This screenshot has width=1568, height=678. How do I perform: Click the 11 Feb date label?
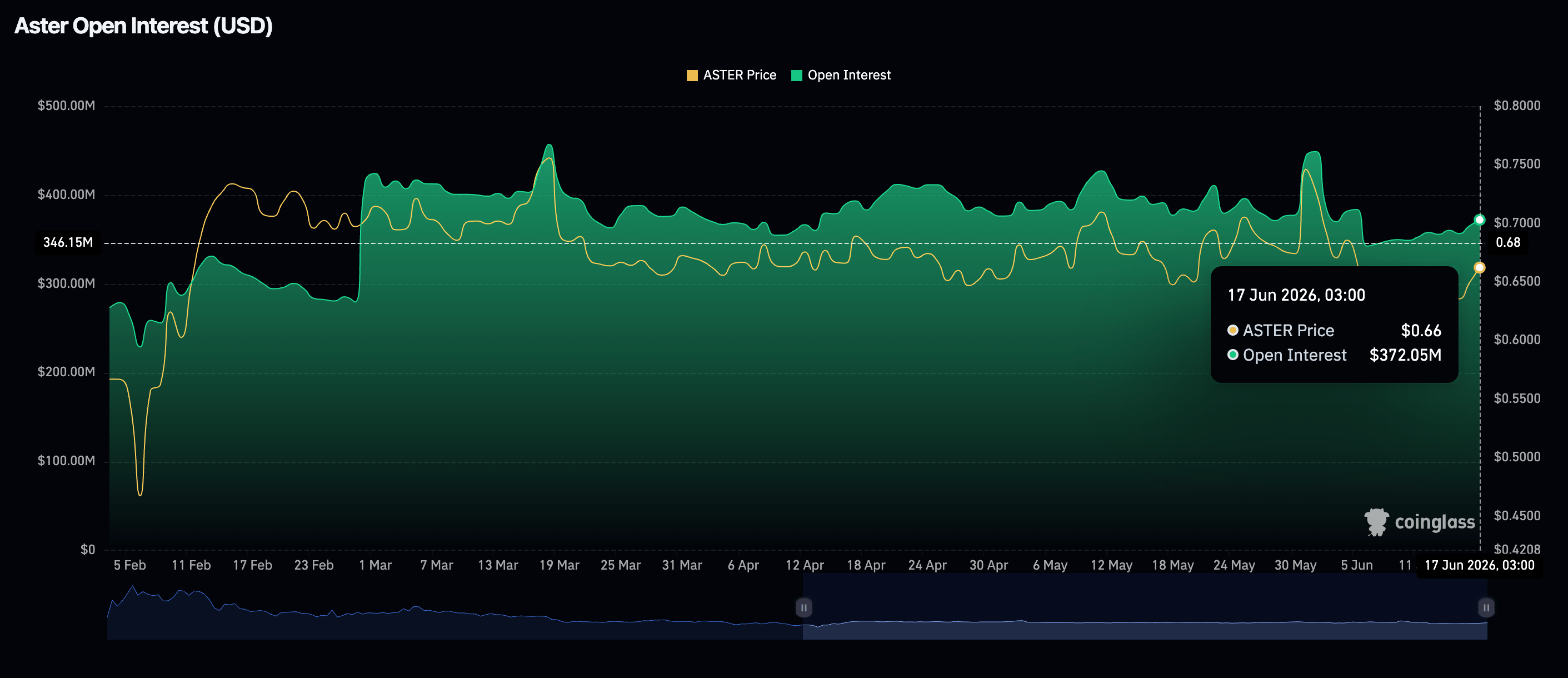[x=191, y=565]
